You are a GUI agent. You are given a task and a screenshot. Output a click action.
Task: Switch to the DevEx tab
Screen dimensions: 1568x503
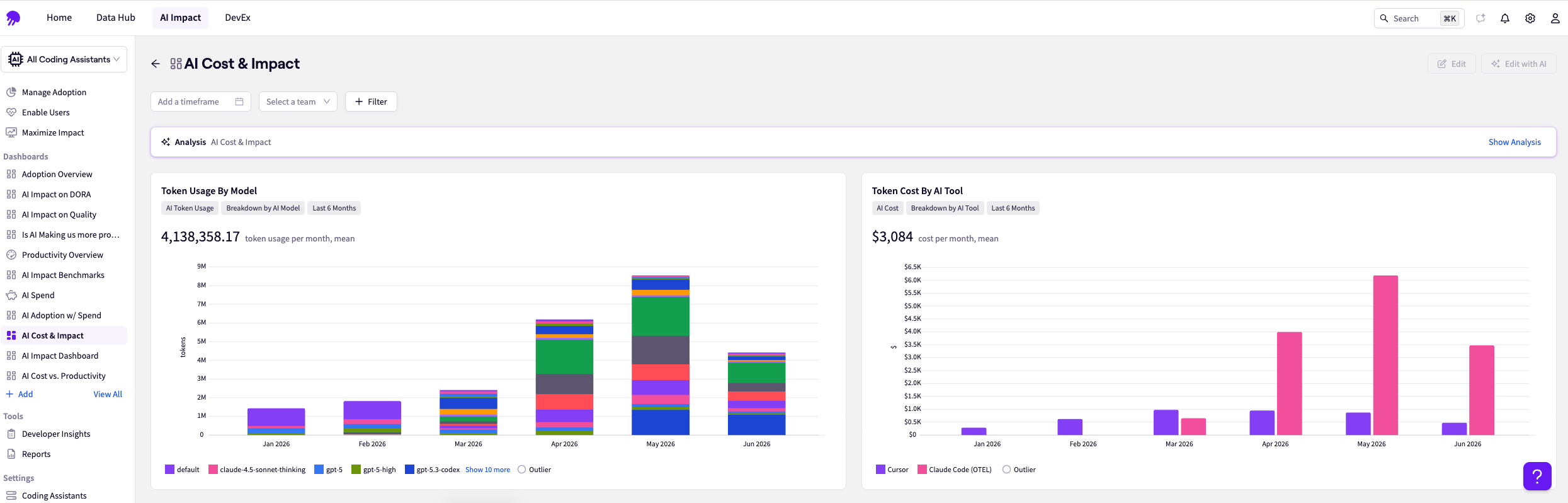point(237,18)
